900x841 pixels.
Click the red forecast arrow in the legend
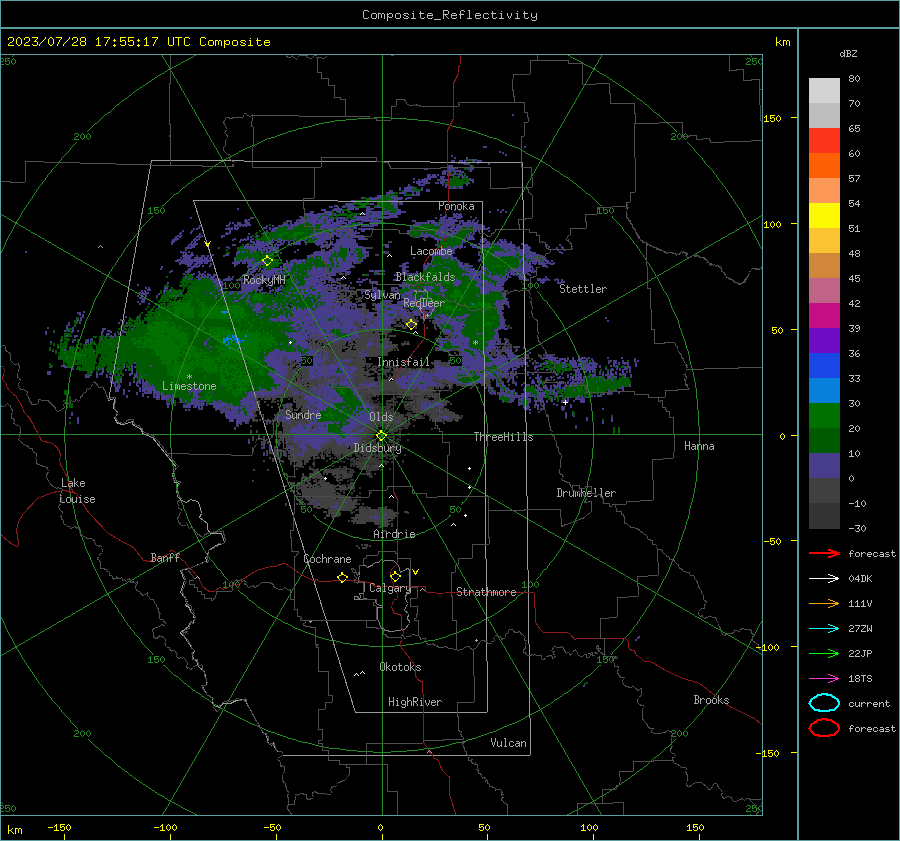[x=824, y=553]
